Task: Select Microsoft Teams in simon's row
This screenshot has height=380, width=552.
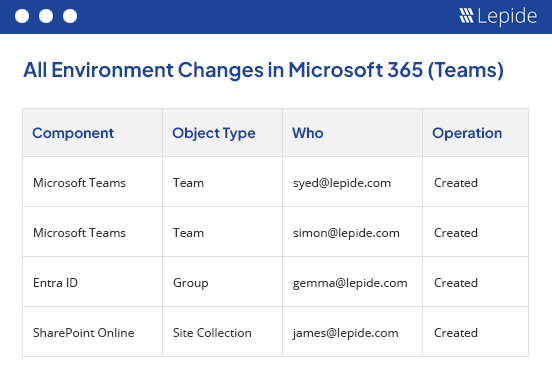Action: coord(79,233)
